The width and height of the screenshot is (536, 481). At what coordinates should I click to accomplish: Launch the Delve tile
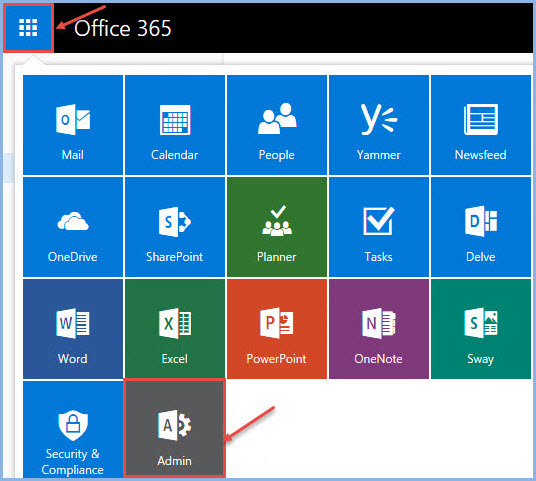pyautogui.click(x=481, y=227)
